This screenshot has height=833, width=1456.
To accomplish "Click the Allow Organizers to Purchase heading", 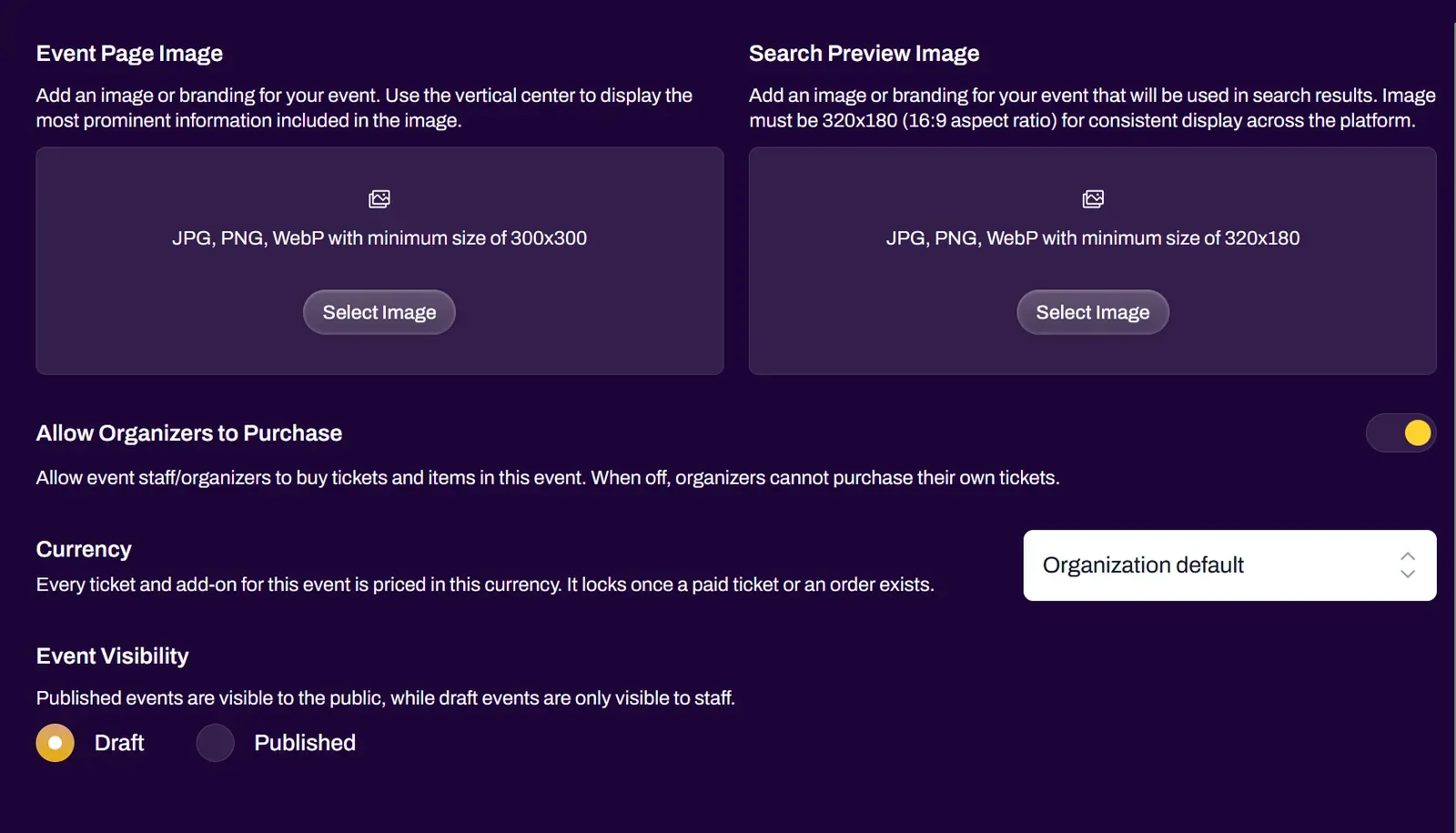I will click(189, 433).
